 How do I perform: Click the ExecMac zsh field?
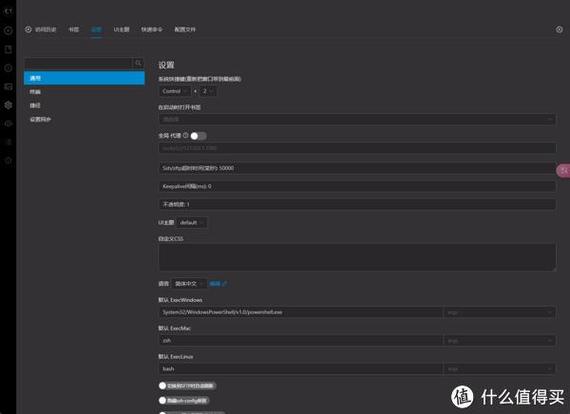click(301, 341)
